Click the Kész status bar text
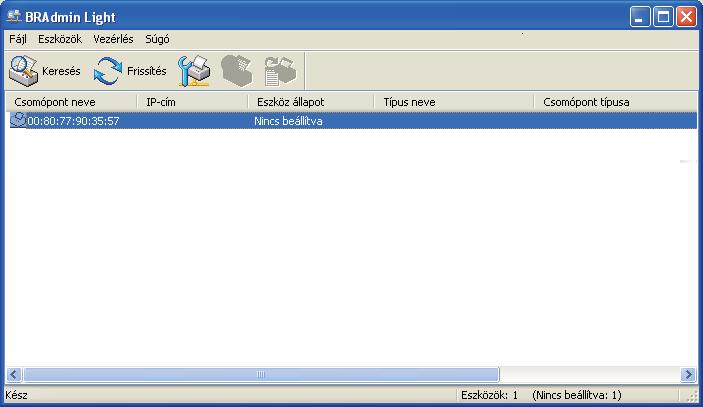 tap(16, 395)
